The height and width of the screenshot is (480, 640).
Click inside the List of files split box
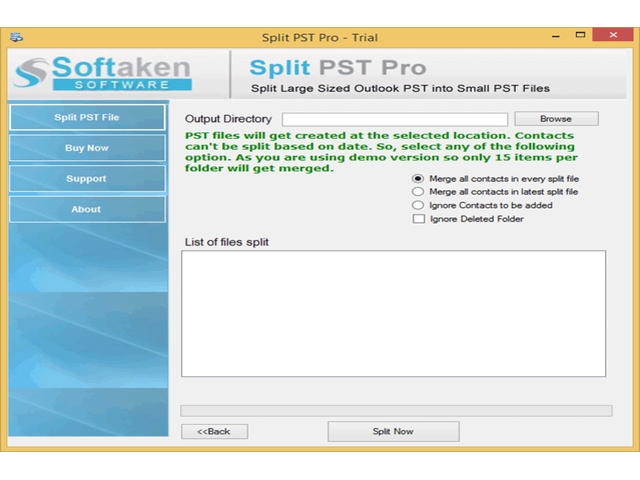point(393,313)
